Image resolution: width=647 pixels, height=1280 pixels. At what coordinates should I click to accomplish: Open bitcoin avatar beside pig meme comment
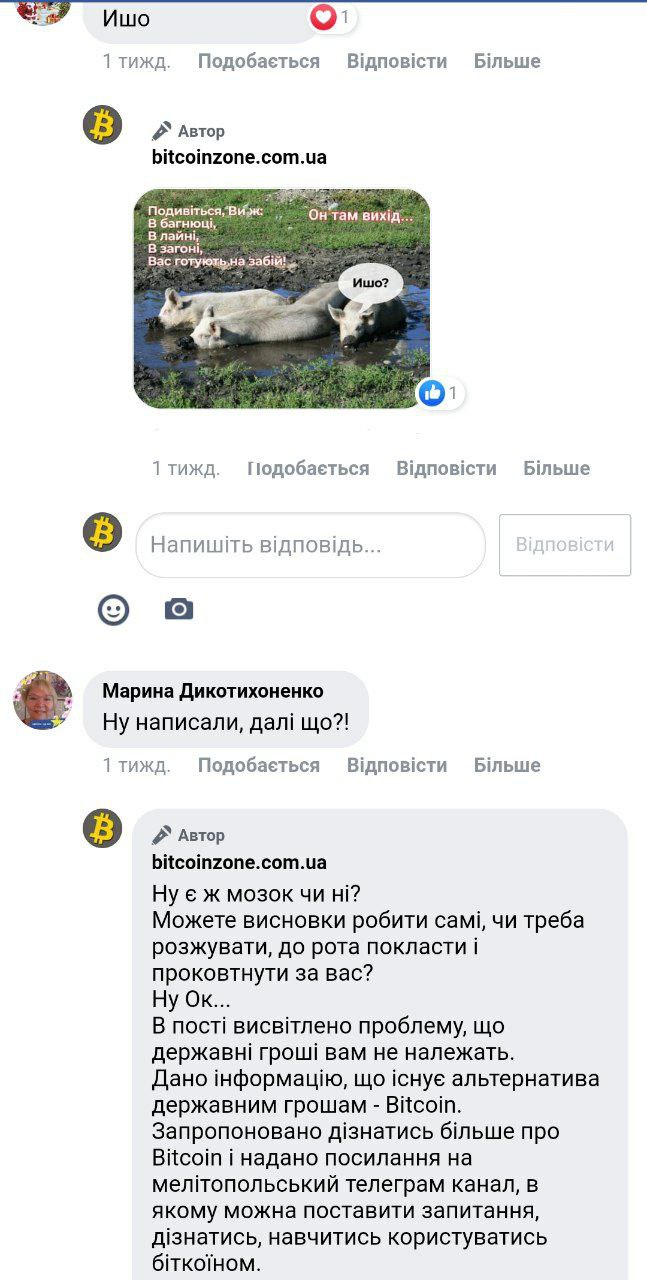click(102, 125)
